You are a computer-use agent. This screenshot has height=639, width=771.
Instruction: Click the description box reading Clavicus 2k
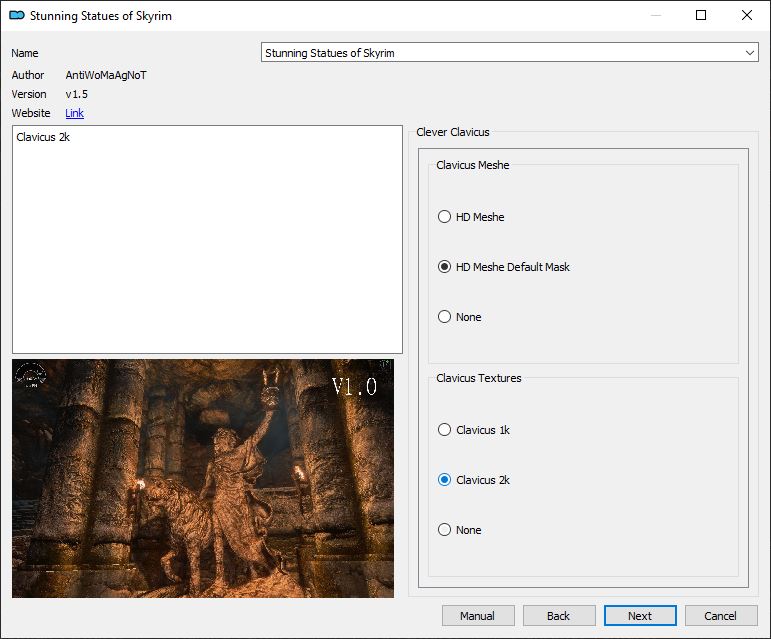click(x=207, y=239)
